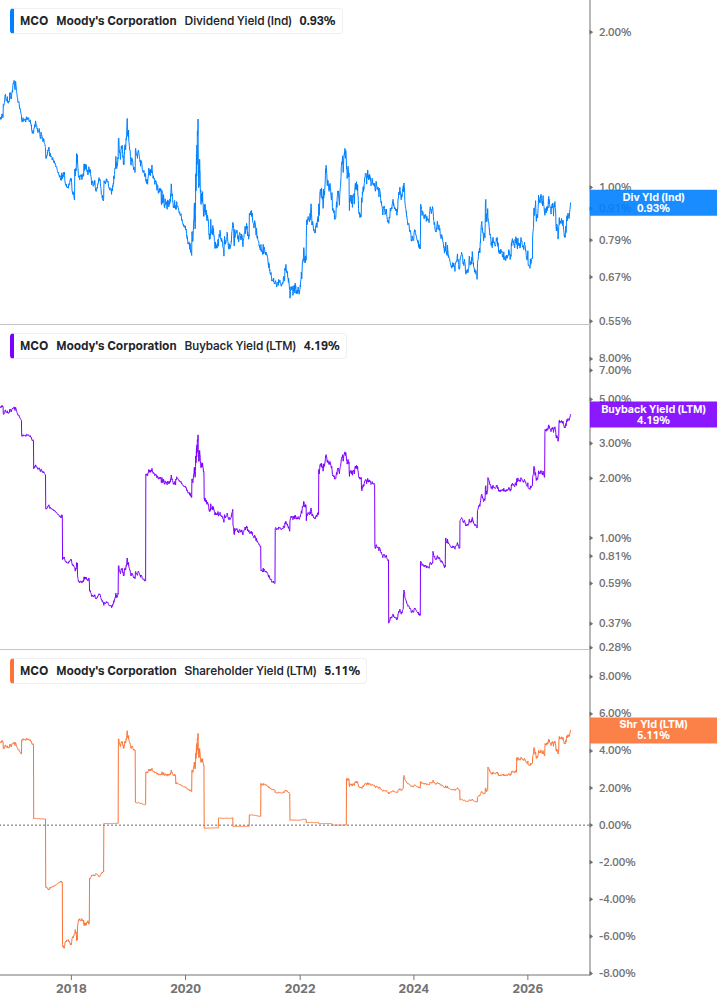This screenshot has height=1005, width=717.
Task: Click the '4.00%' y-axis tick
Action: pyautogui.click(x=615, y=751)
